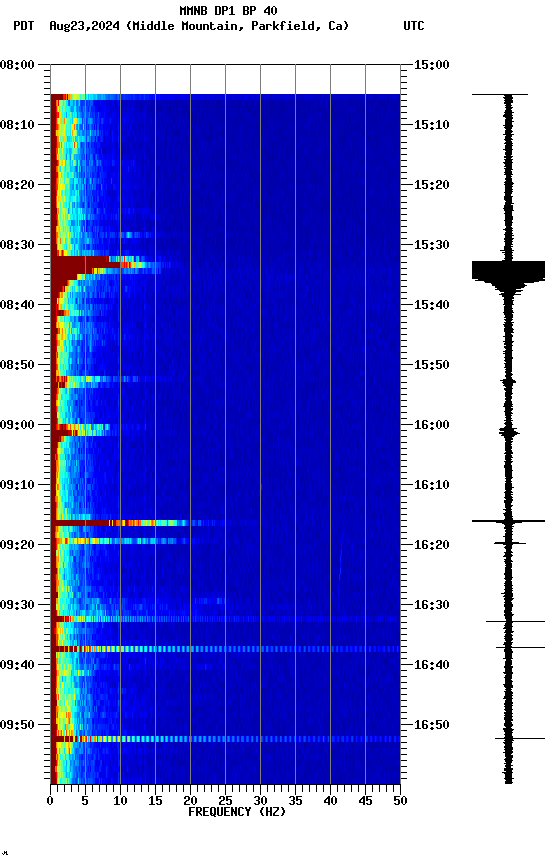Click the 08:20 PDT time label
Screen dimensions: 552x864
[17, 185]
